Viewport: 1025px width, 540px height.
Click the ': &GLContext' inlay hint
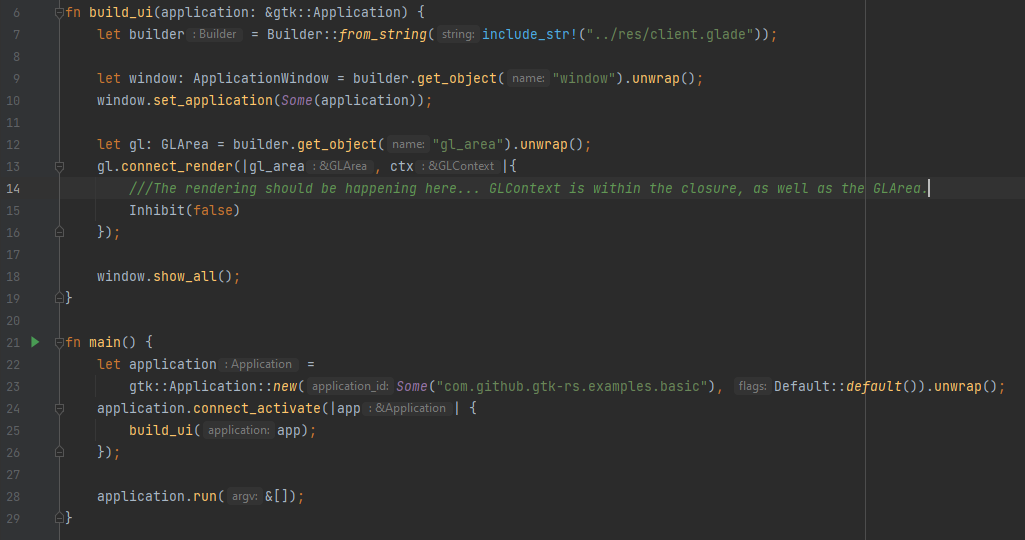click(x=458, y=166)
